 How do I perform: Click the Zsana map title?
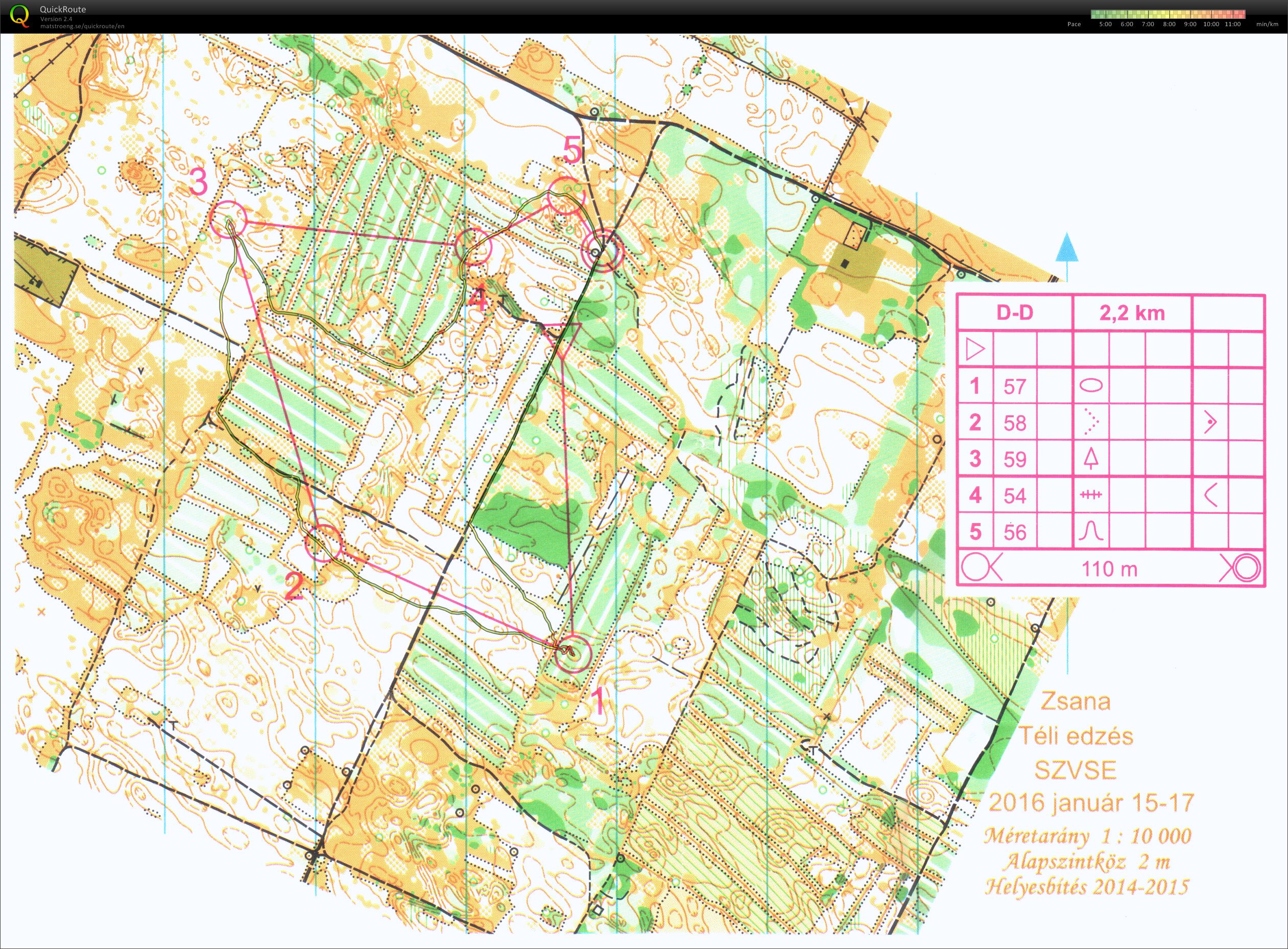(1076, 701)
